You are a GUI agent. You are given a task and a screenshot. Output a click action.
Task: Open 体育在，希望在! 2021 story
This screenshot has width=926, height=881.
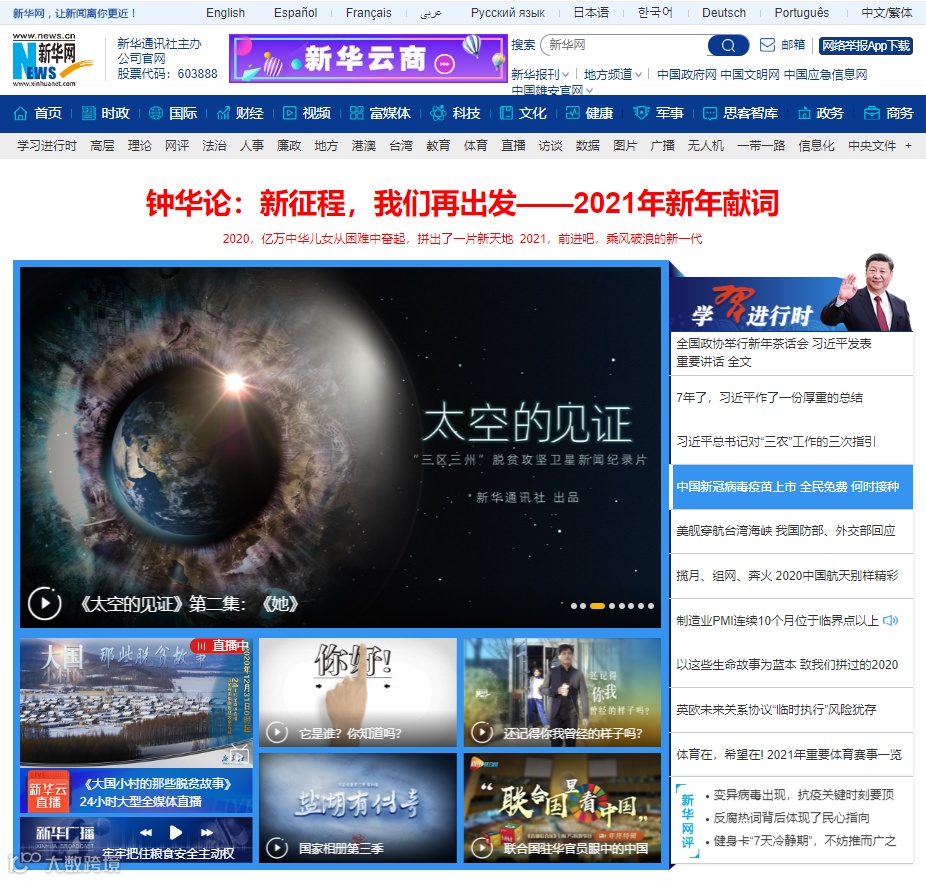coord(789,754)
